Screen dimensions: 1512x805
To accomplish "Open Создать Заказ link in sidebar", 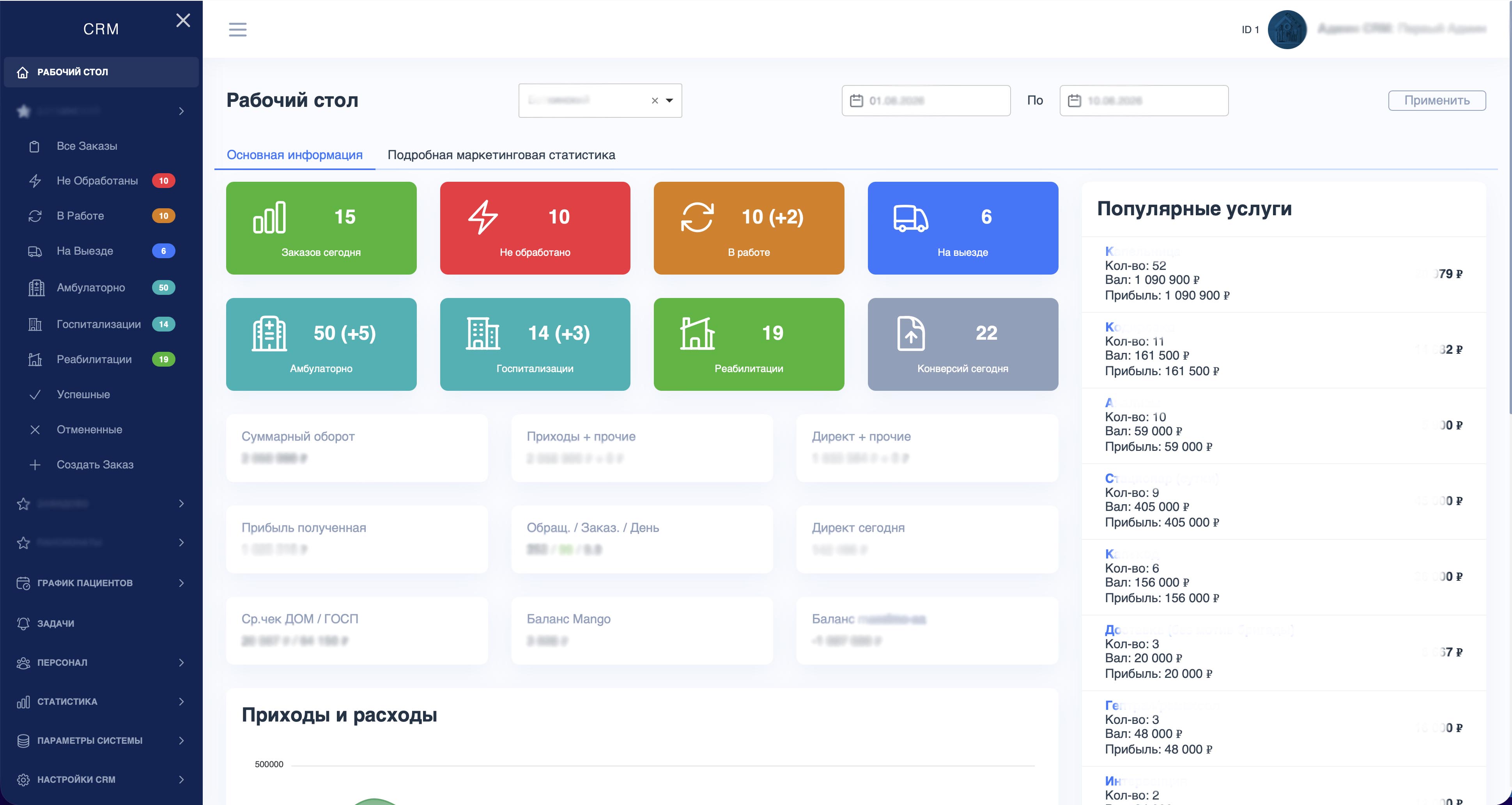I will (x=95, y=465).
